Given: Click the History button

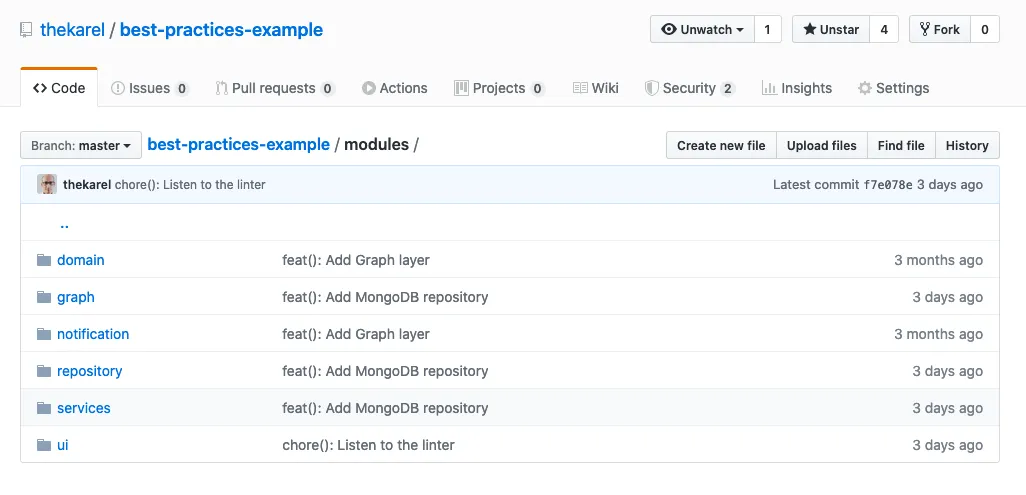Looking at the screenshot, I should tap(967, 145).
